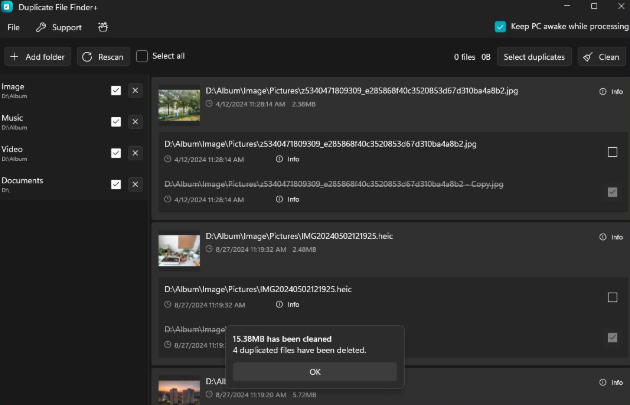Click OK in the cleaned notification dialog

315,372
